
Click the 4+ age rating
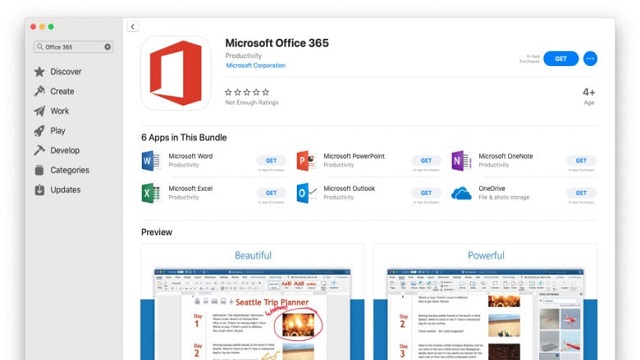tap(589, 93)
